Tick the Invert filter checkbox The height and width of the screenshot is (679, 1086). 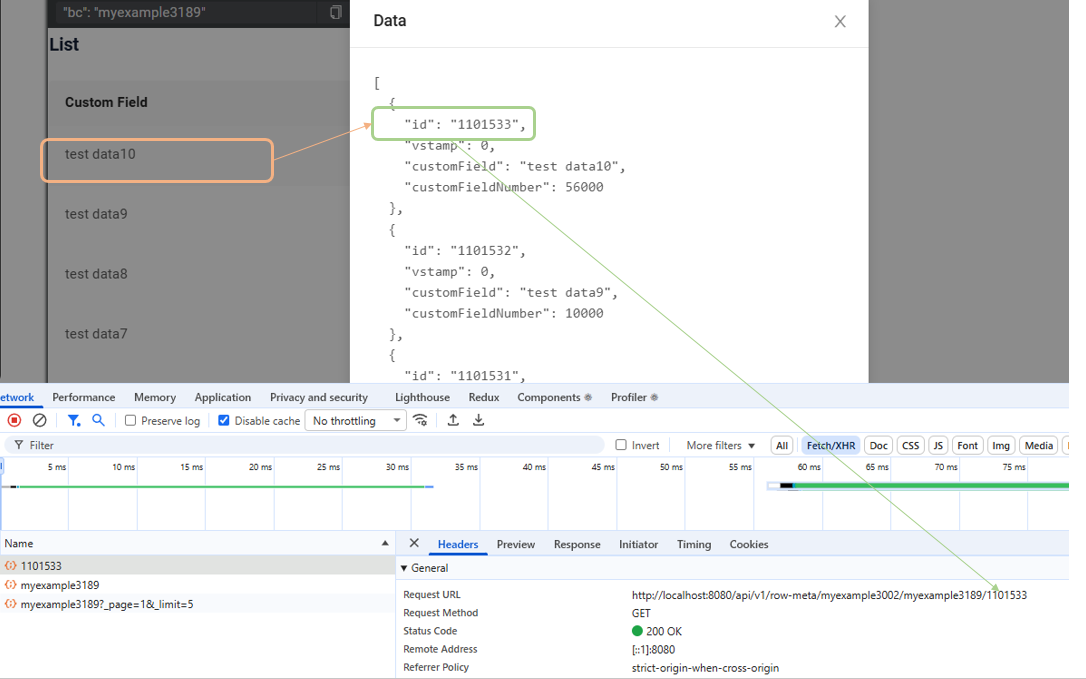621,445
